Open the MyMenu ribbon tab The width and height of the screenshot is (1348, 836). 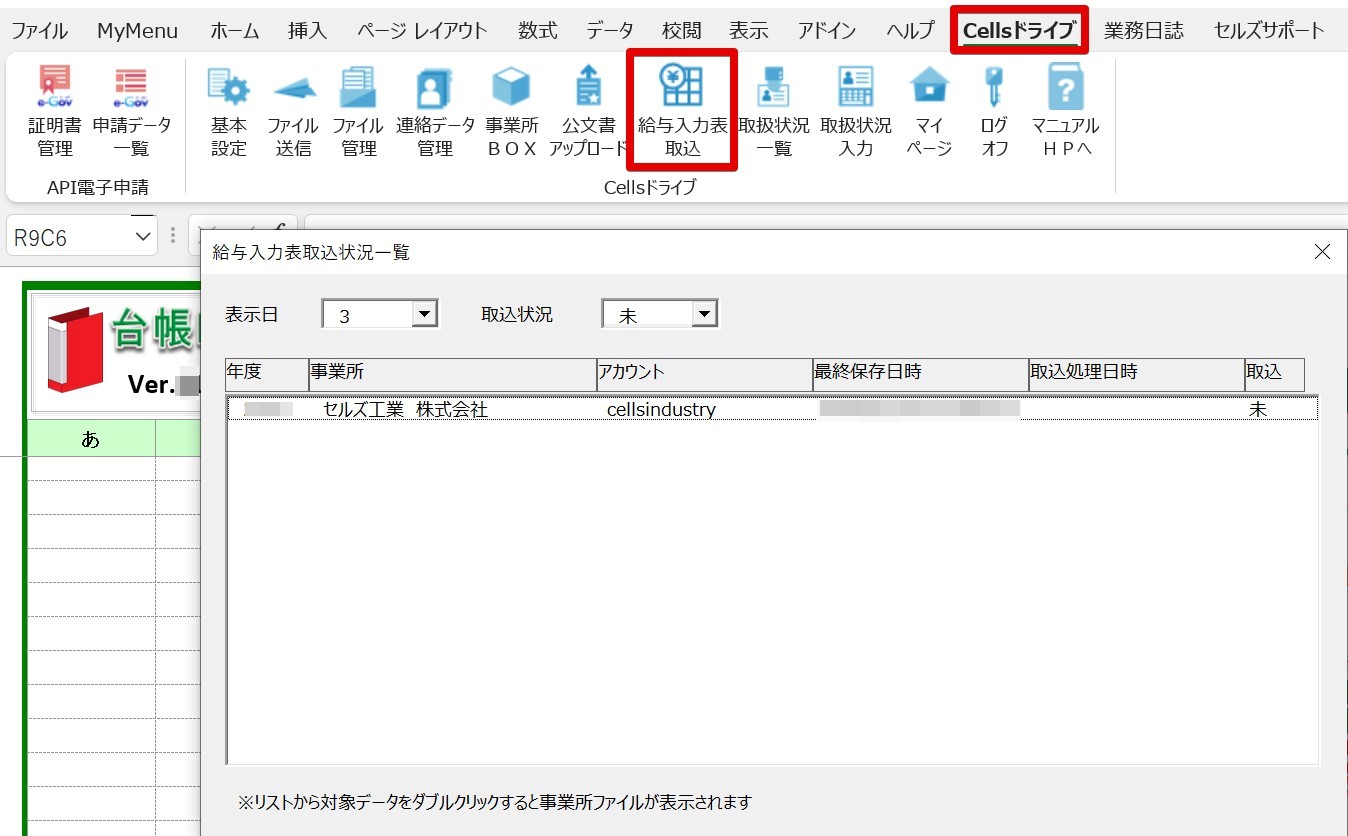138,31
